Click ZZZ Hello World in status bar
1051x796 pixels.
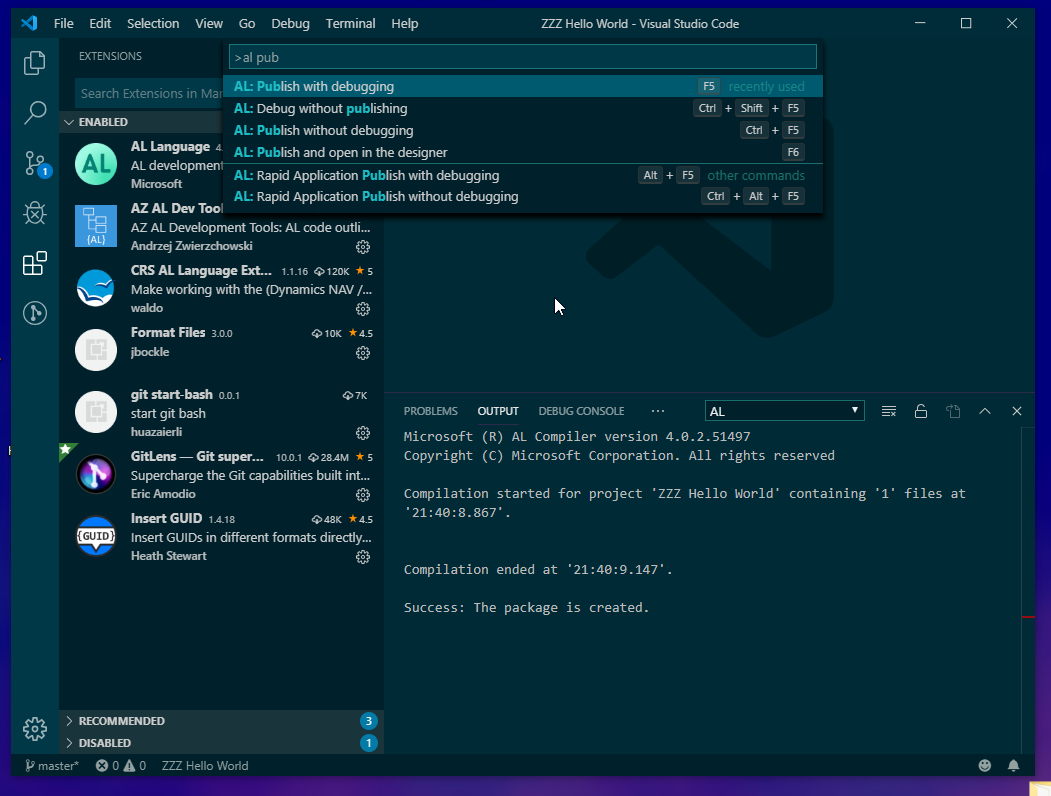click(x=205, y=765)
